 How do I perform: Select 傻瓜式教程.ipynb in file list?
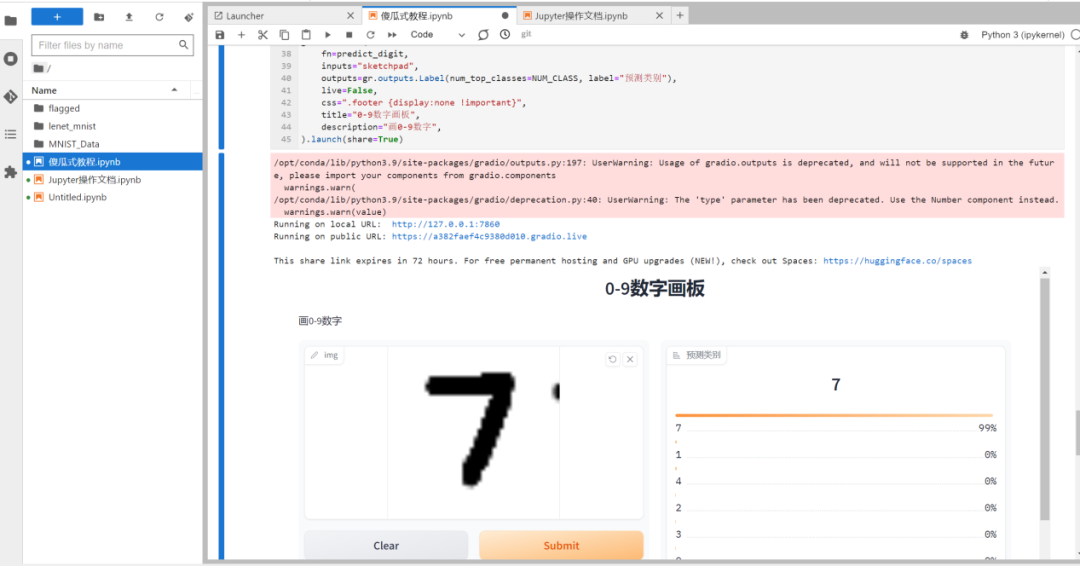(x=114, y=162)
